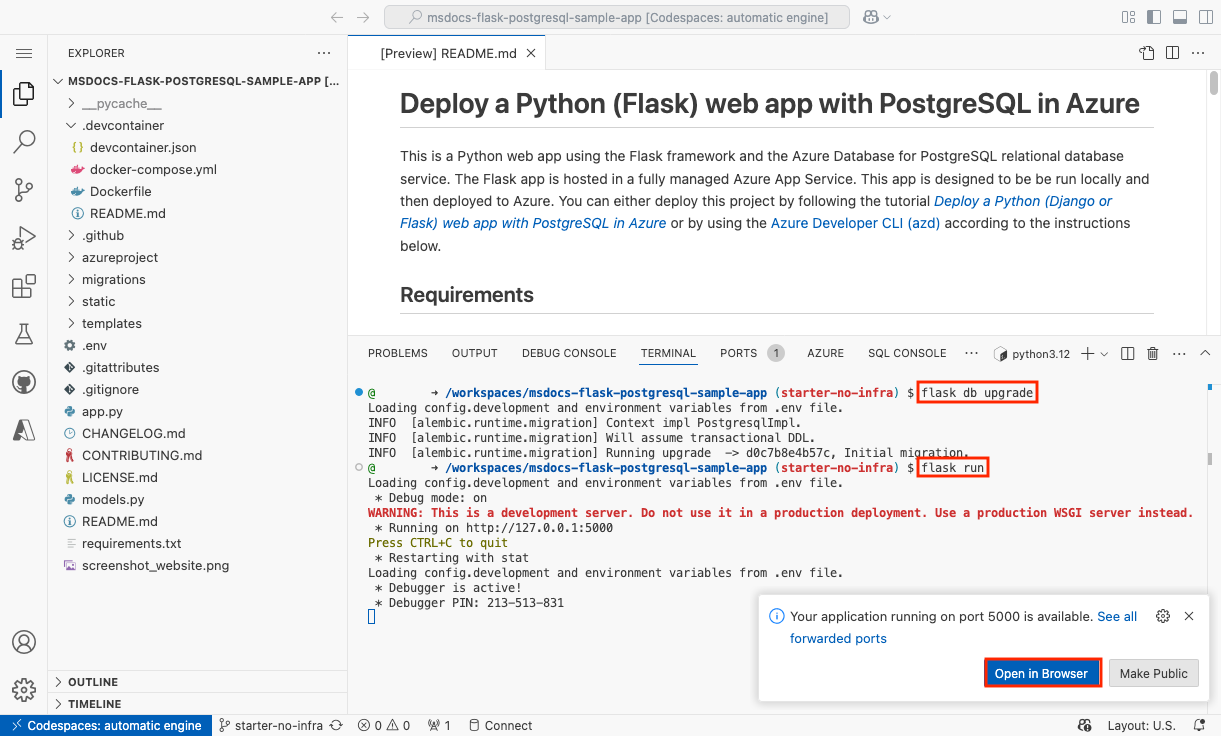Open the DEBUG CONSOLE tab
Viewport: 1221px width, 736px height.
coord(569,353)
